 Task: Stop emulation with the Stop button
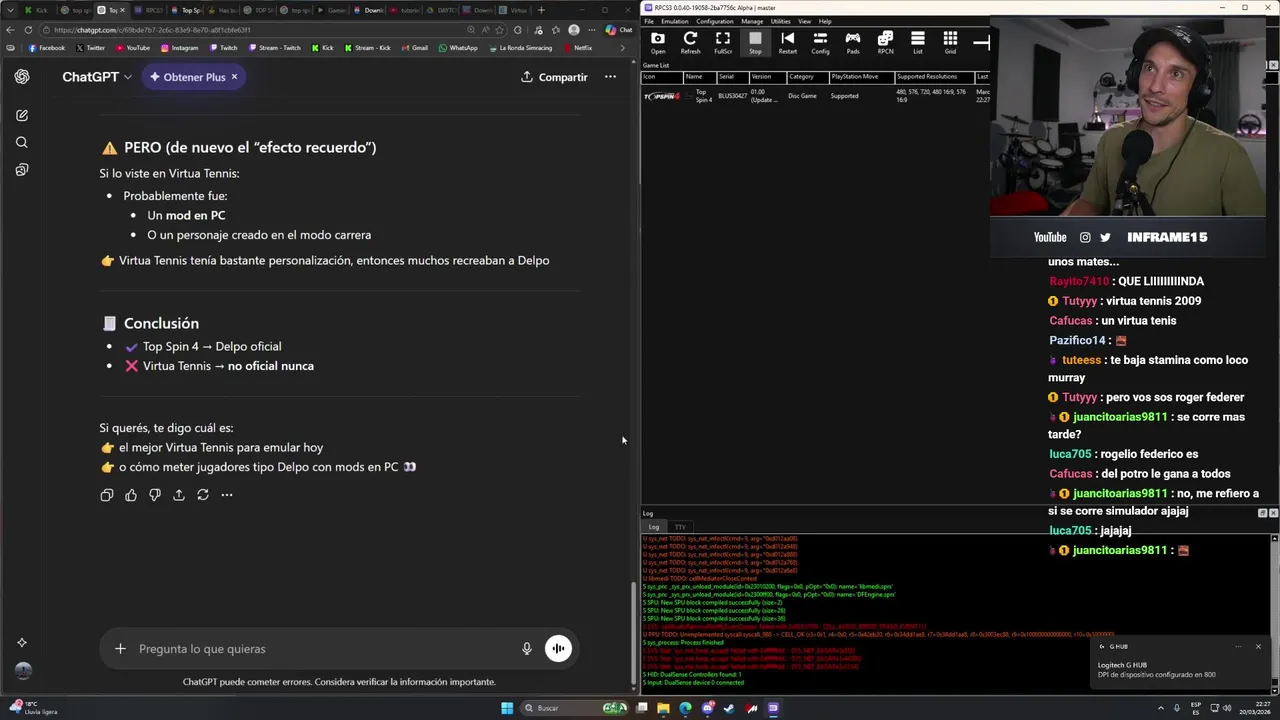pyautogui.click(x=755, y=43)
